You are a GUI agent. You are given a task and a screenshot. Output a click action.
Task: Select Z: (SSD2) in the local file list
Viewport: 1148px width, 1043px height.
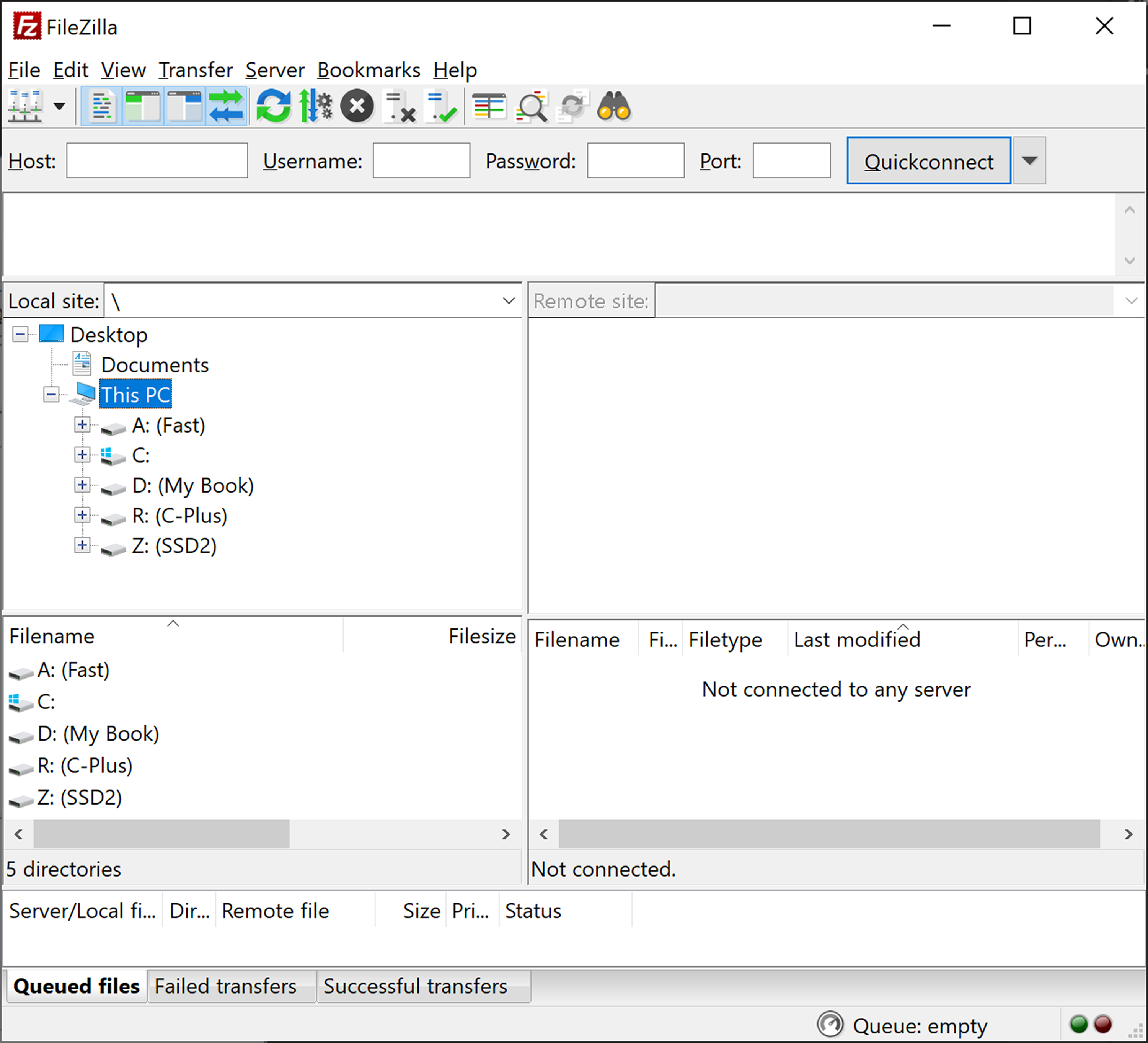(x=79, y=797)
